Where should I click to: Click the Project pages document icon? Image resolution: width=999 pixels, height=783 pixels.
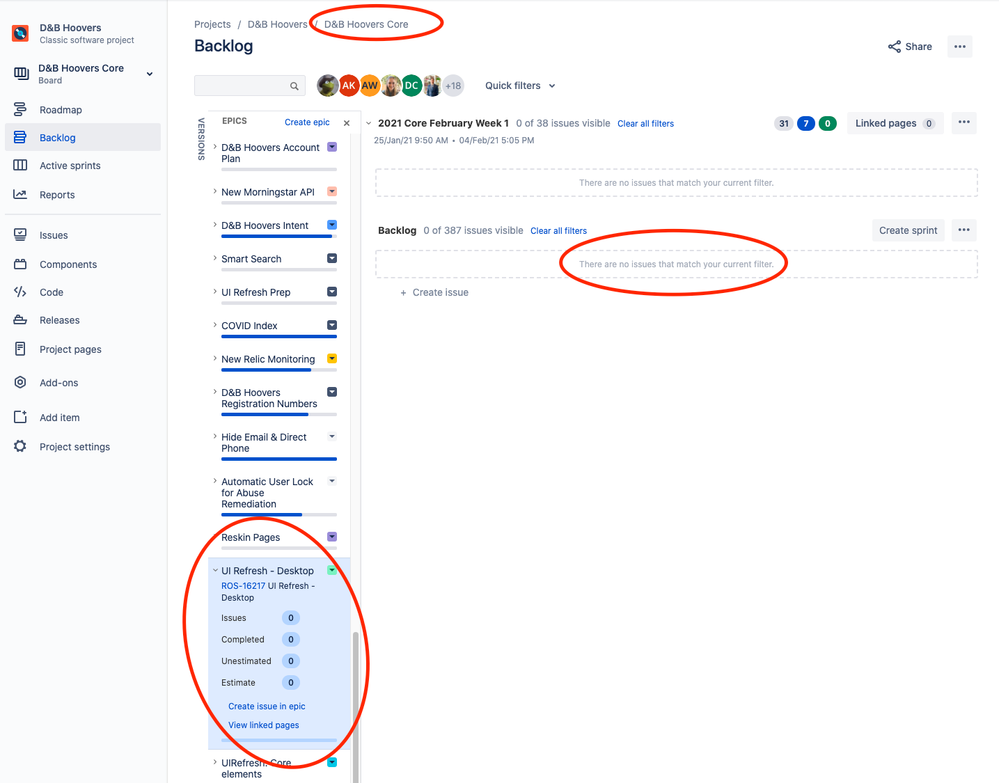(x=20, y=349)
